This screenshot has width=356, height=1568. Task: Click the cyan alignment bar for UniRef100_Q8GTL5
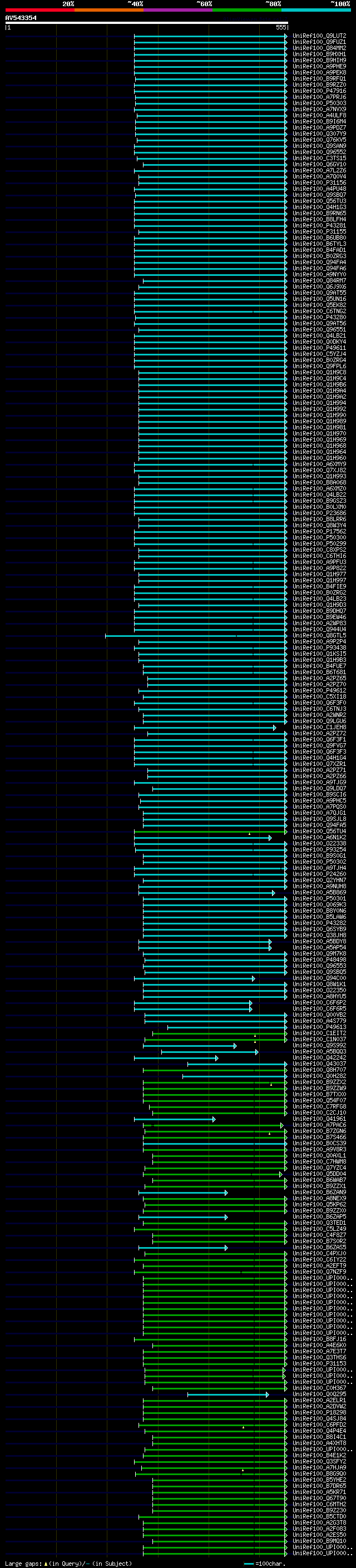(196, 635)
